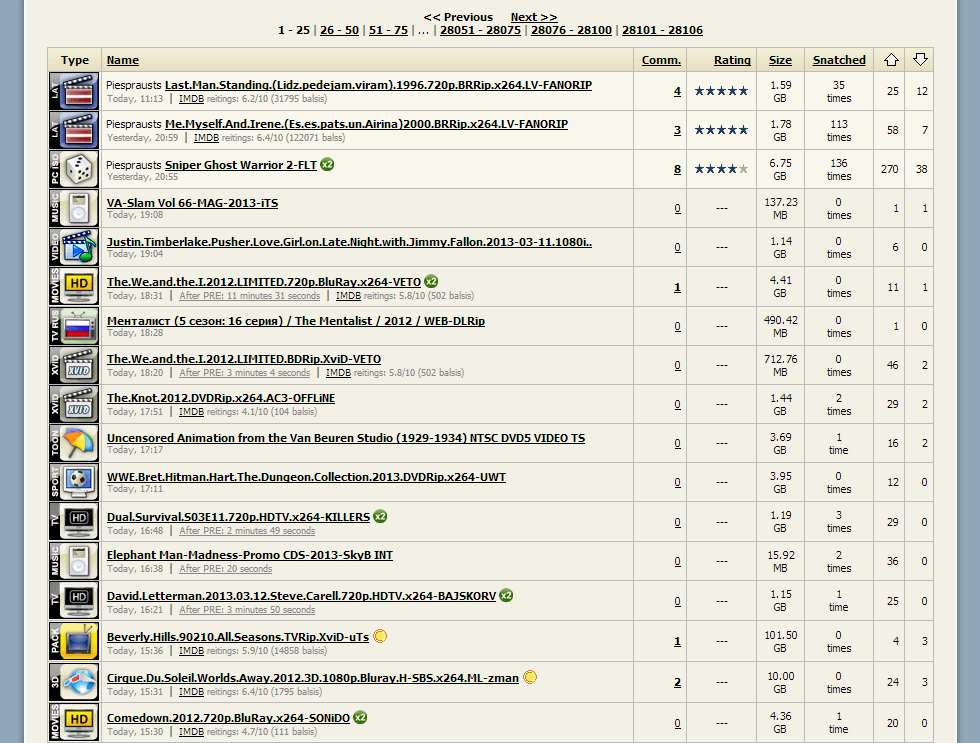Open Sniper Ghost Warrior 2-FLT torrent link
The image size is (980, 743).
tap(241, 165)
